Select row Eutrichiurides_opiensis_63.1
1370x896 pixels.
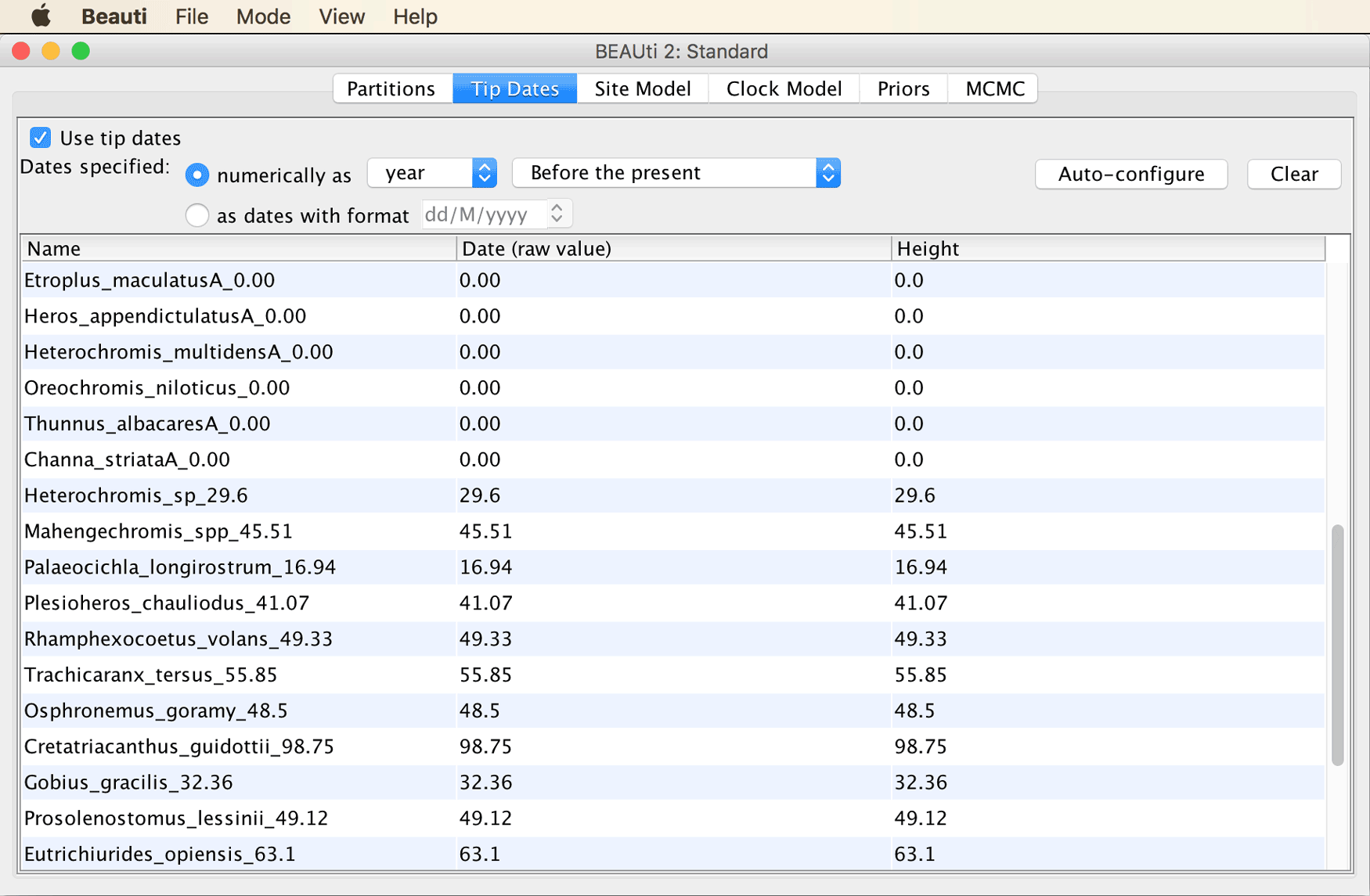673,854
